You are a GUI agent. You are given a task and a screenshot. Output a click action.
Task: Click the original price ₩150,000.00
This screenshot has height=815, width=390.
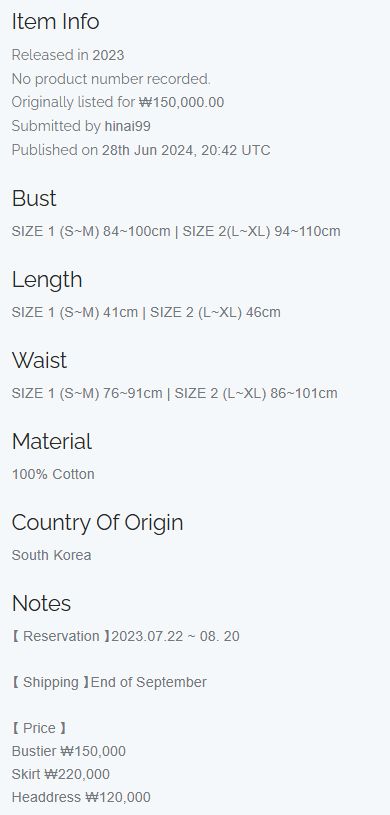181,102
